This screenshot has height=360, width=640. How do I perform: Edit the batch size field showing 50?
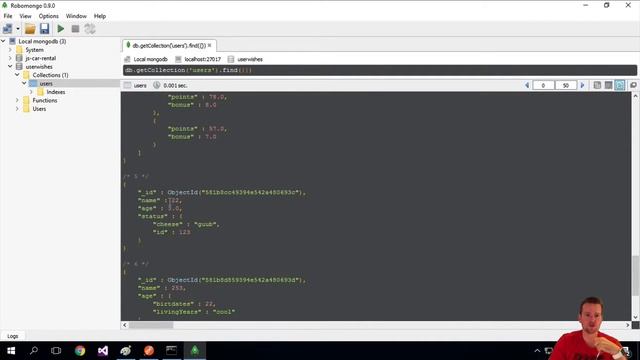click(566, 85)
